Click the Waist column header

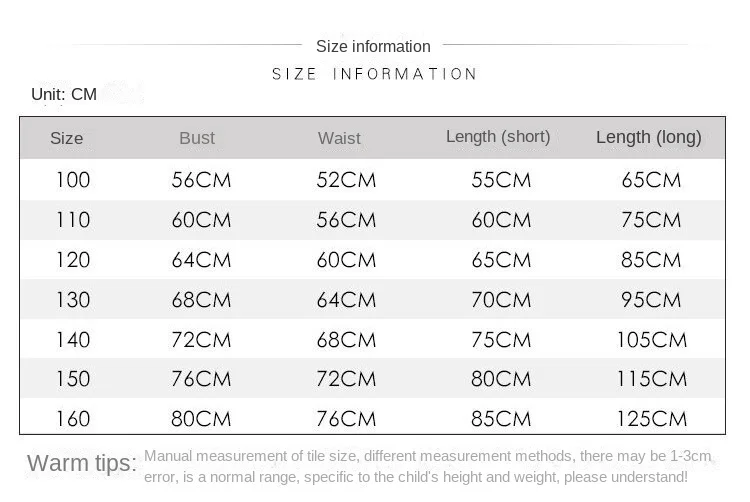339,138
